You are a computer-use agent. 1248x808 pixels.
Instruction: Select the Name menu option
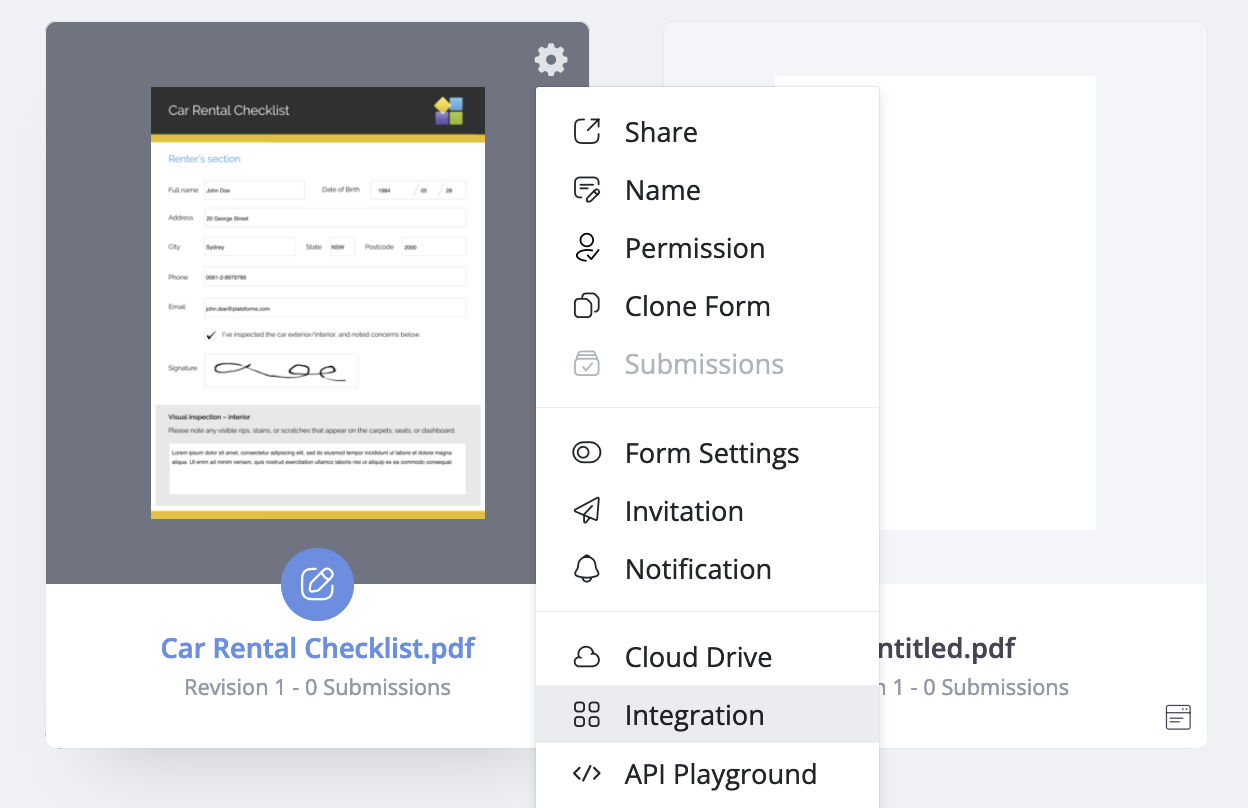pyautogui.click(x=662, y=190)
